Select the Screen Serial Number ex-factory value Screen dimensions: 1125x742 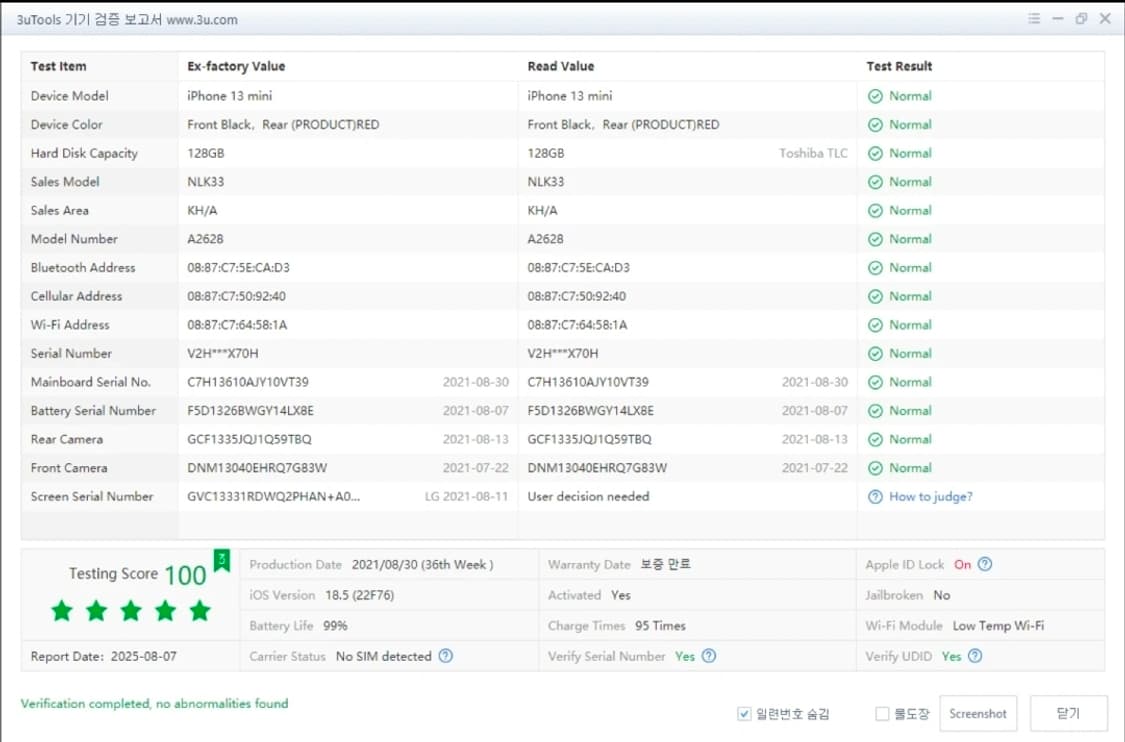click(273, 496)
